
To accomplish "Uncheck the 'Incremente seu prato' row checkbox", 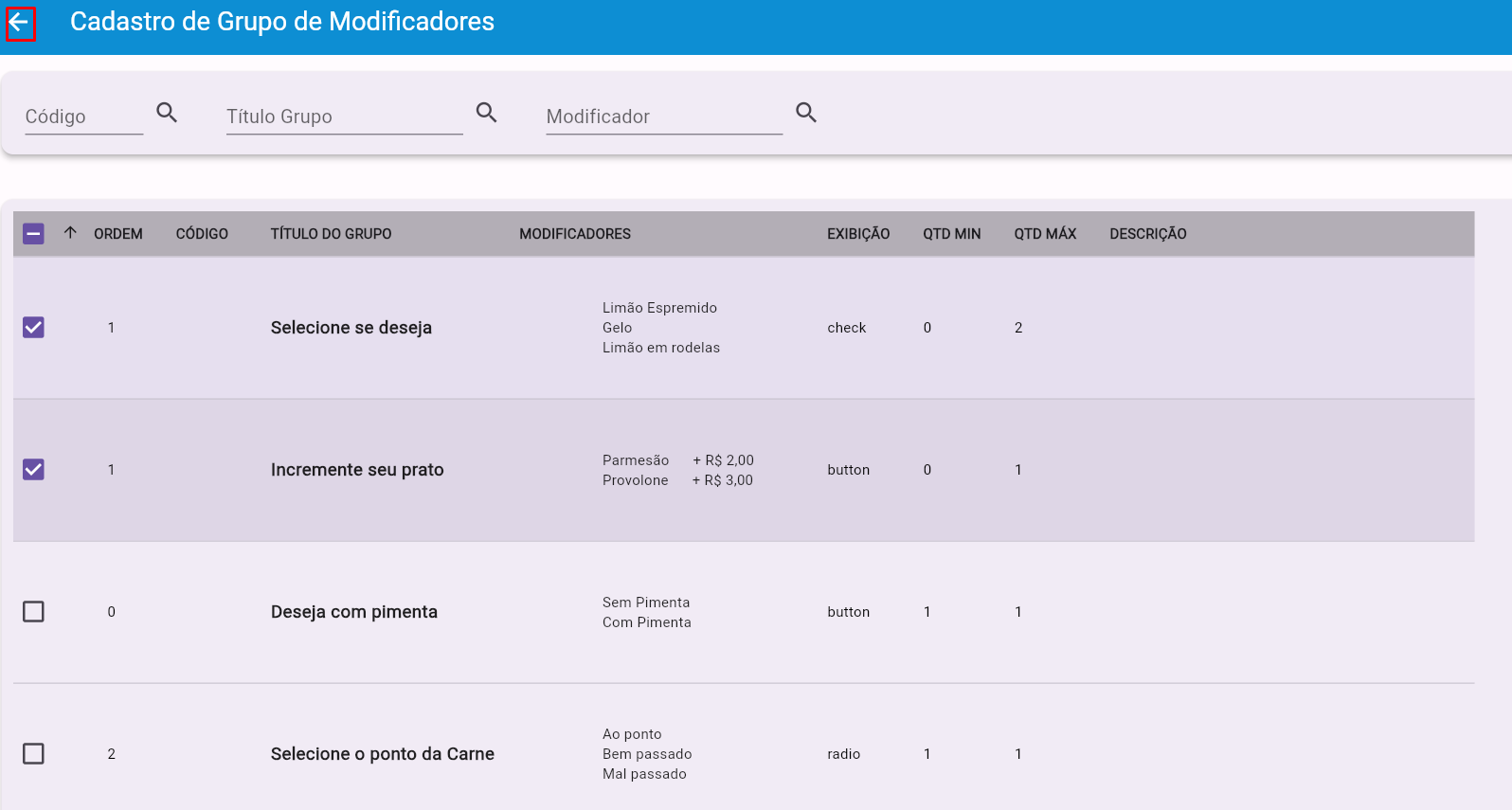I will click(x=33, y=470).
